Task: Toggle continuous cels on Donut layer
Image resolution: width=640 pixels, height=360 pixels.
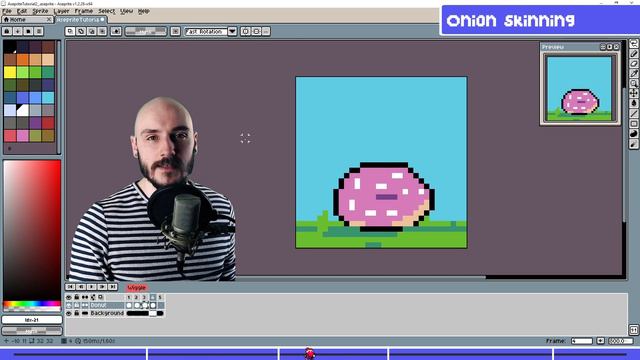Action: tap(85, 305)
